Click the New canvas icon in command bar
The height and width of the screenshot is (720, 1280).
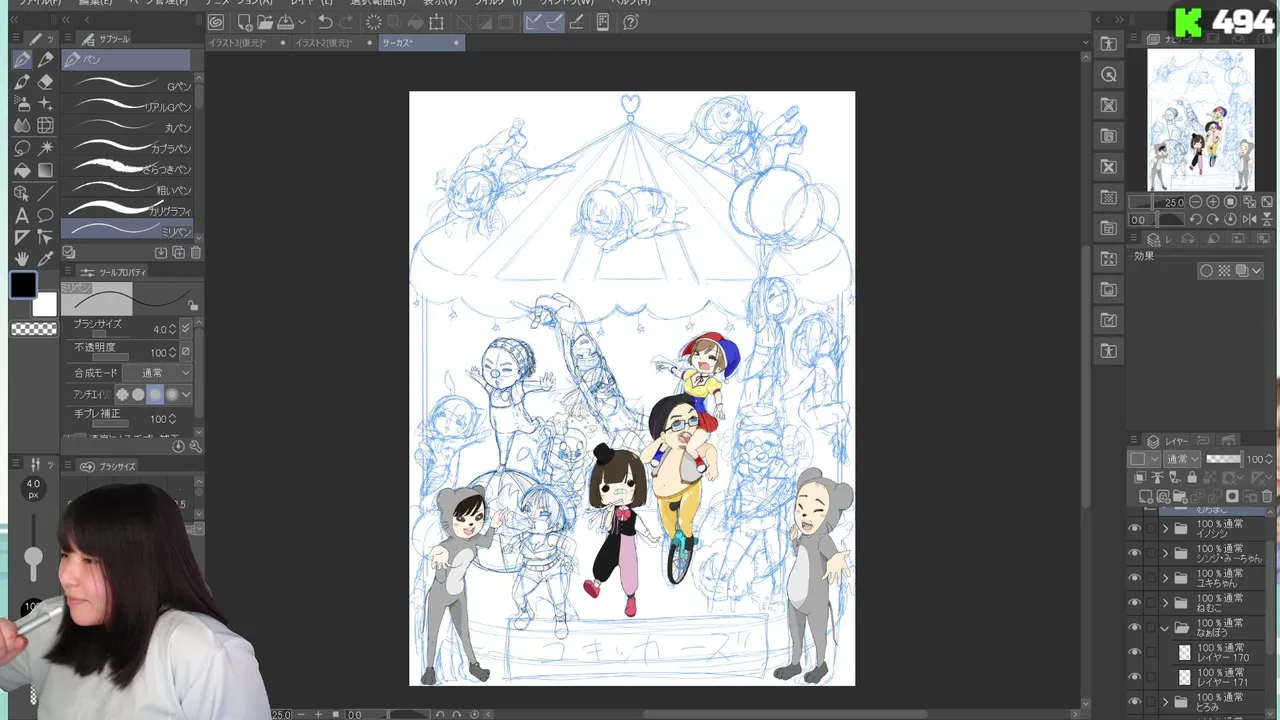tap(245, 22)
